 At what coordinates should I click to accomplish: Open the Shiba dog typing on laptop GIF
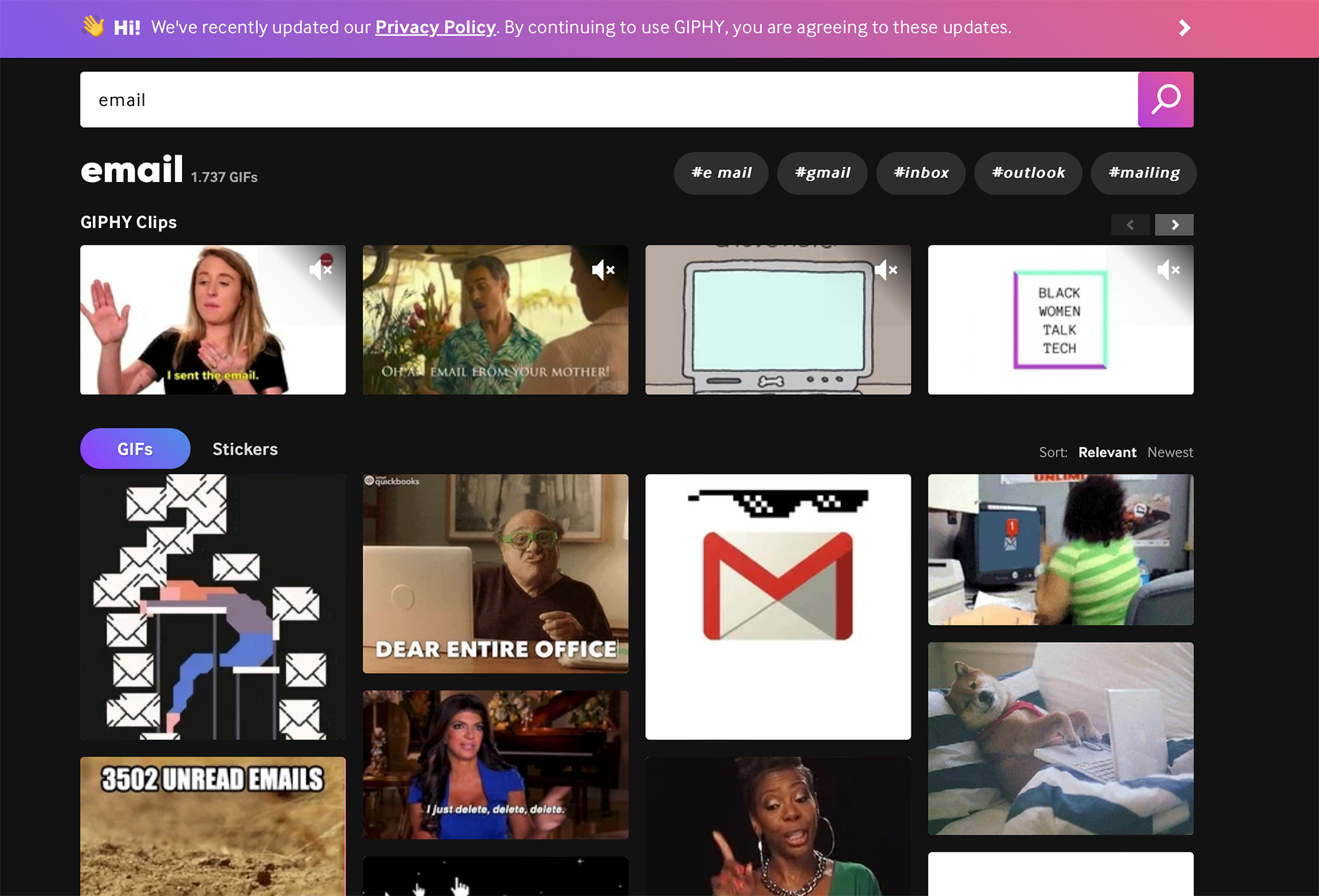(x=1060, y=738)
